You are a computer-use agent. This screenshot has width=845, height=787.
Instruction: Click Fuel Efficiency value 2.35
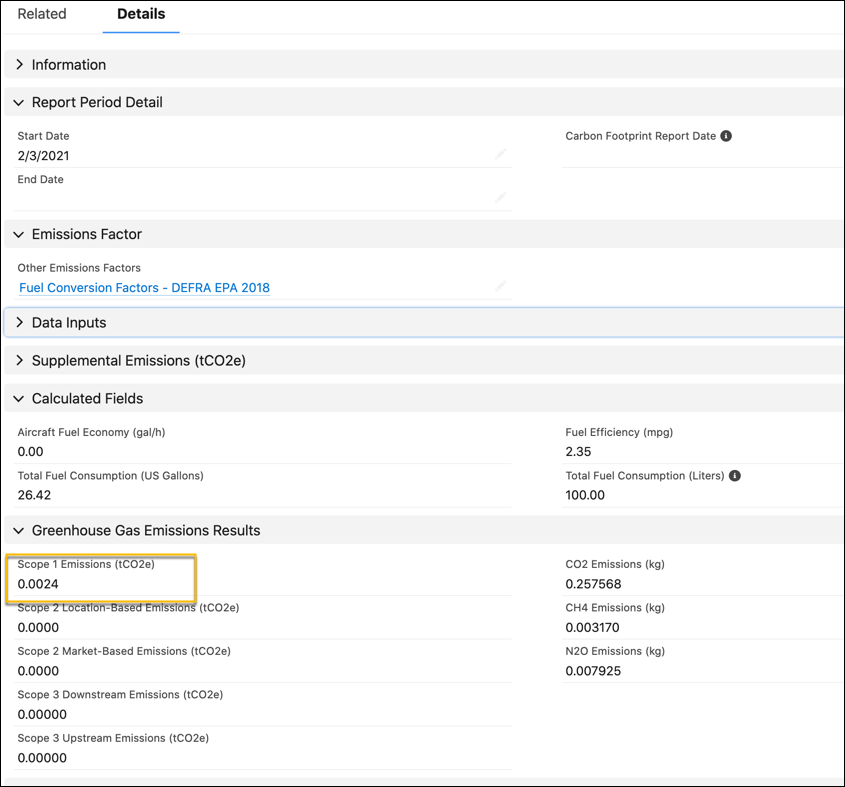(x=578, y=452)
